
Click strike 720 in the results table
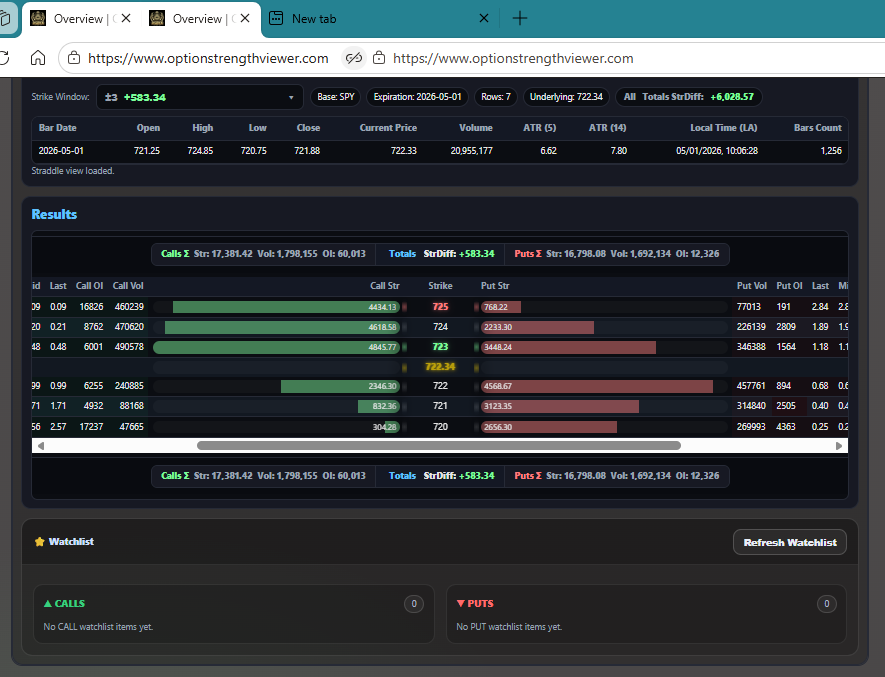click(440, 426)
